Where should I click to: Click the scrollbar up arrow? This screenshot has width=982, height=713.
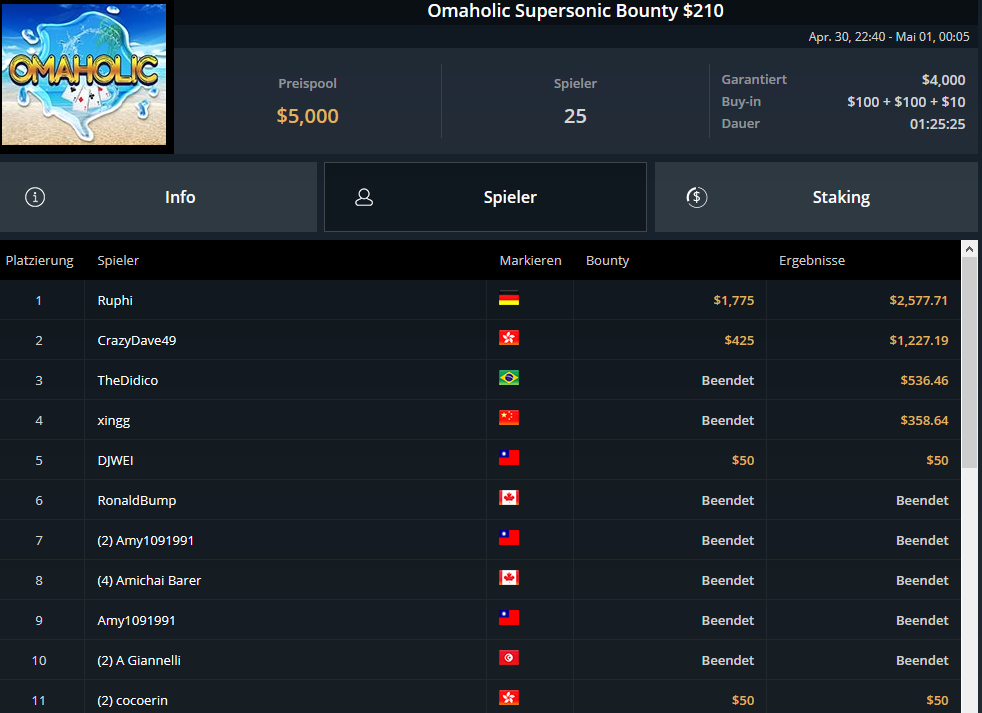click(969, 249)
